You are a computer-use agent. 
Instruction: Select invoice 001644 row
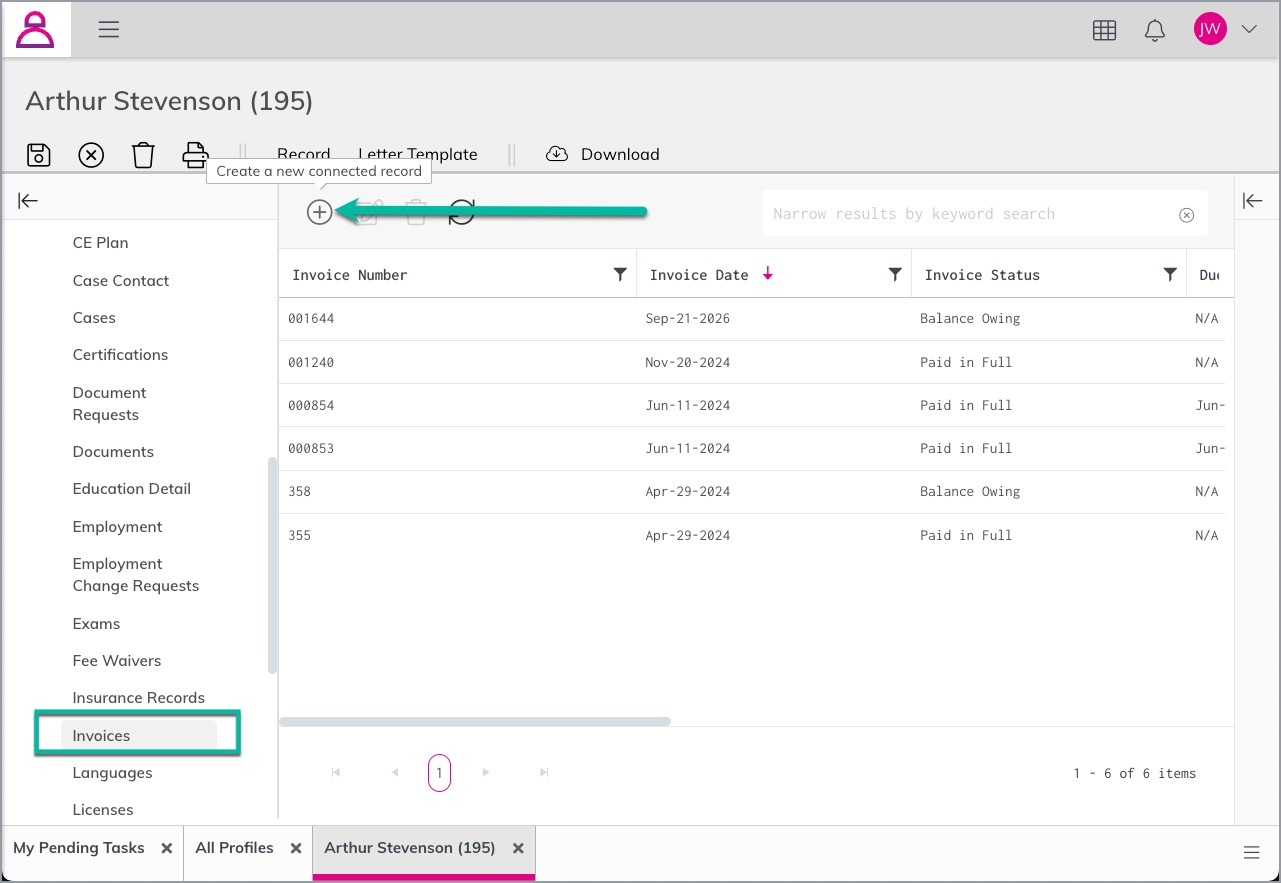tap(752, 319)
